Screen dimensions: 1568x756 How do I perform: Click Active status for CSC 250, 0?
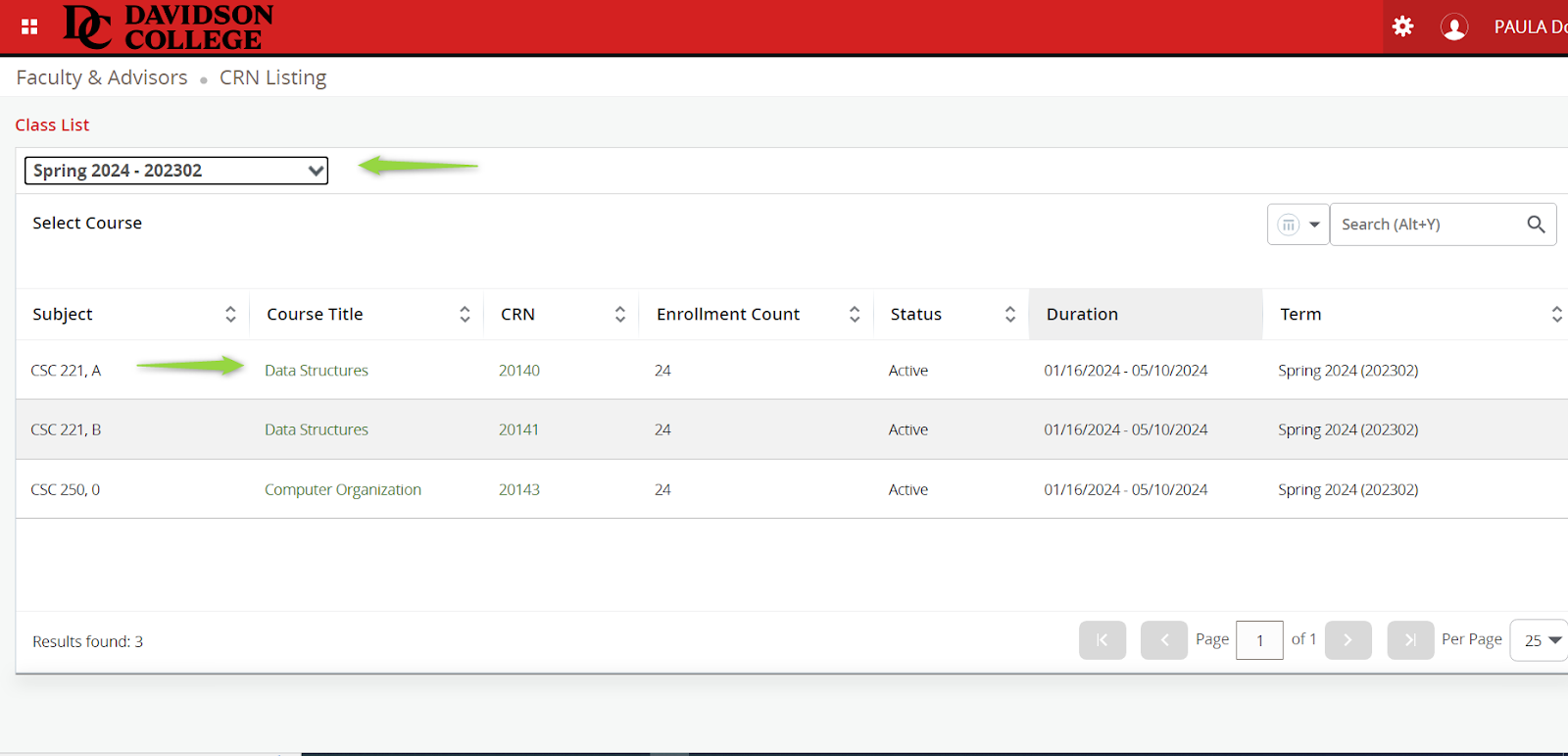(x=908, y=489)
